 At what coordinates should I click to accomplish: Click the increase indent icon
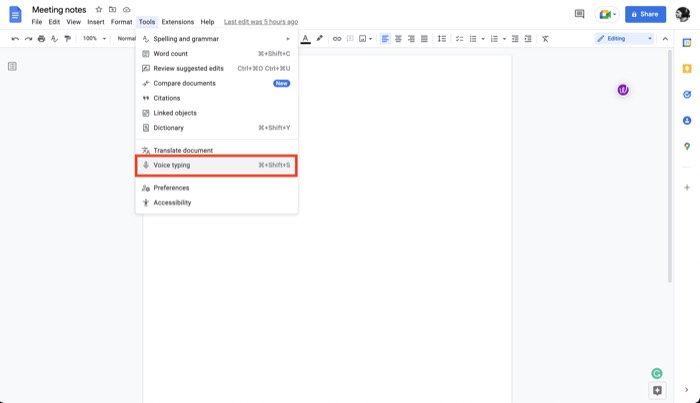coord(528,39)
